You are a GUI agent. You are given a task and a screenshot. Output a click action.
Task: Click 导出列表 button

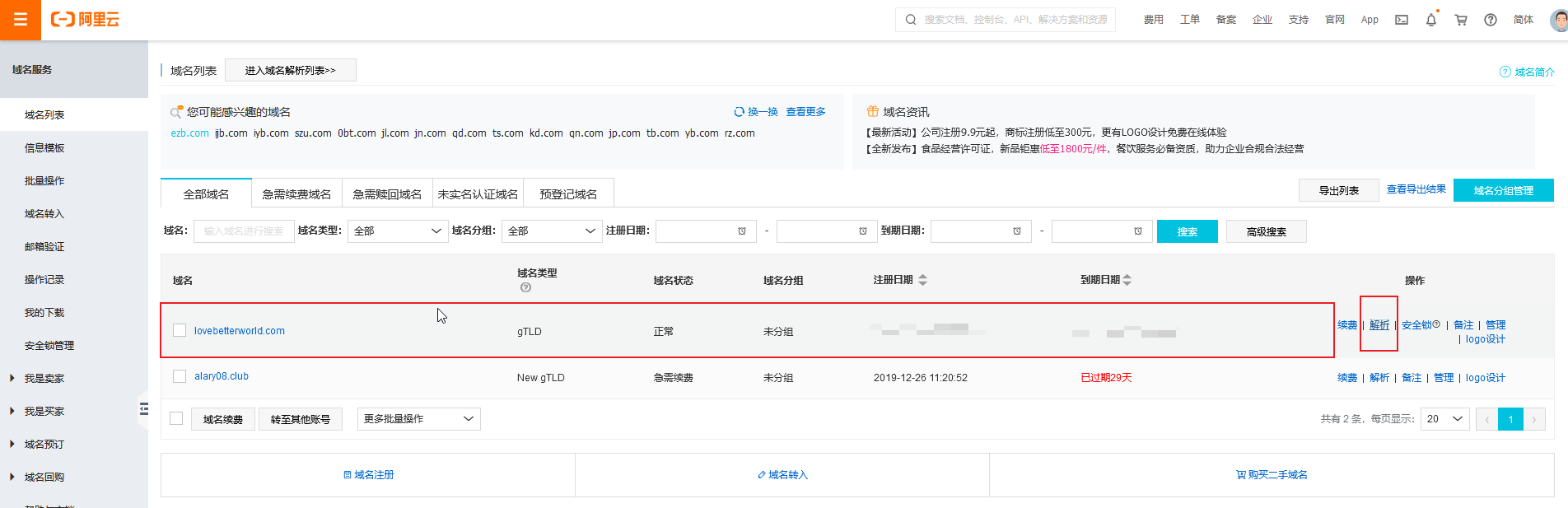click(1339, 190)
